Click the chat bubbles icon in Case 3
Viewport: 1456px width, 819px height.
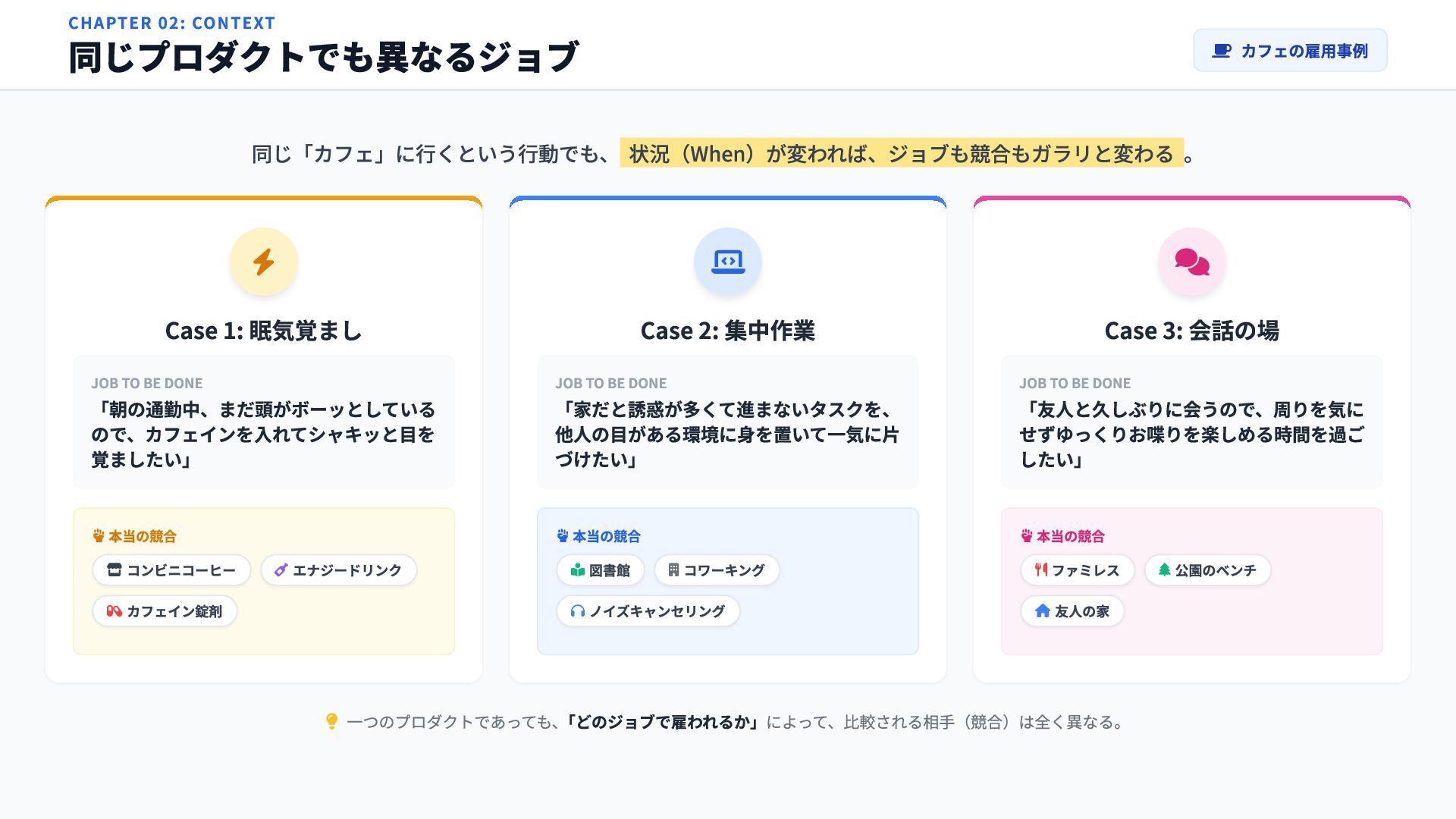[1192, 262]
